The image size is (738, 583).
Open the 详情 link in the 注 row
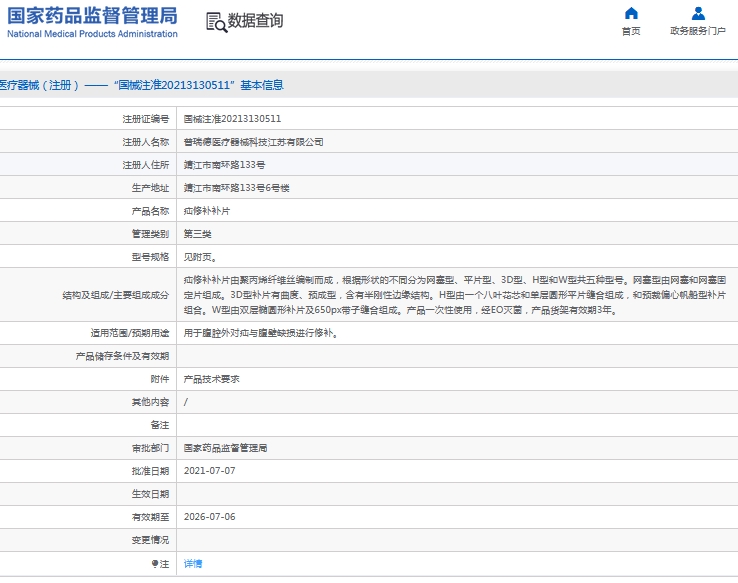(193, 563)
